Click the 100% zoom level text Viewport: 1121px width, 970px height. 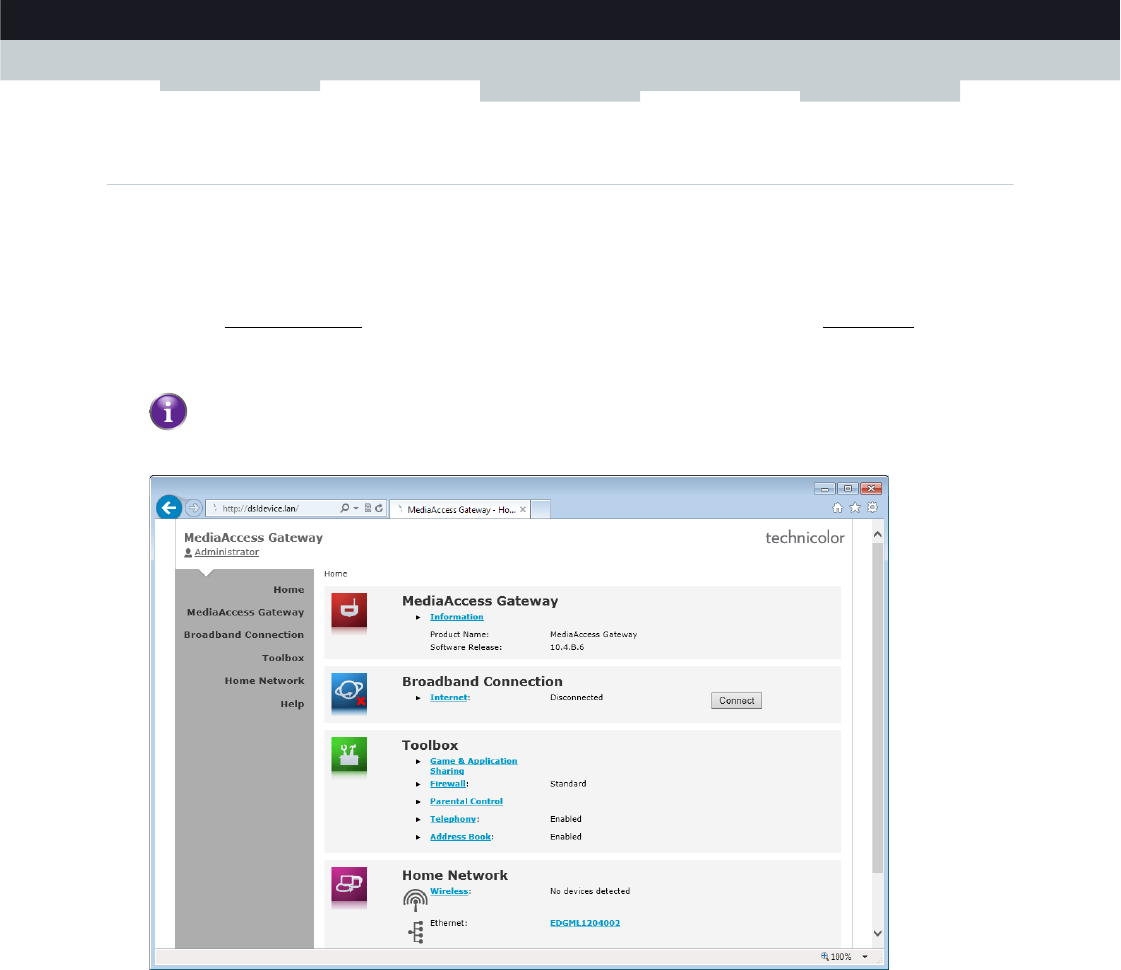coord(841,957)
